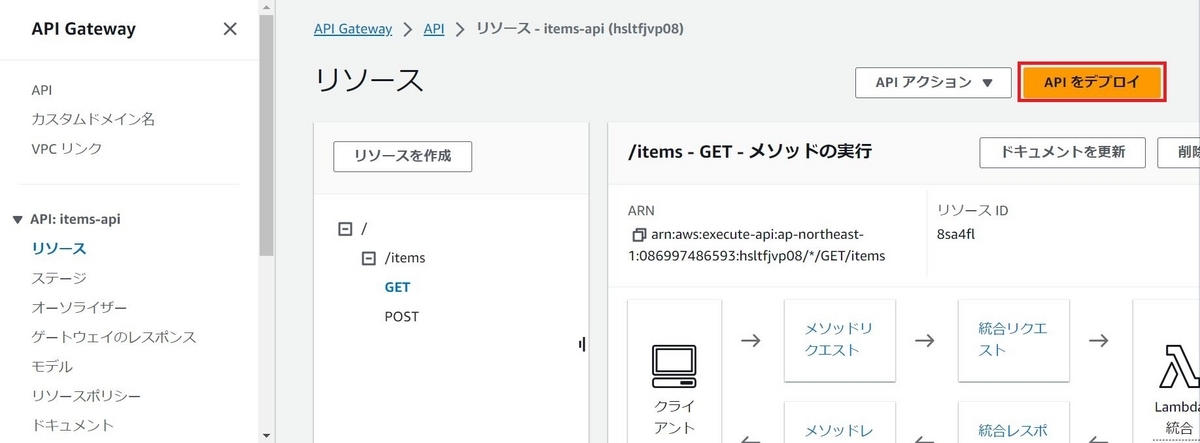Open the メソッドリクエスト box
Image resolution: width=1200 pixels, height=443 pixels.
click(840, 340)
